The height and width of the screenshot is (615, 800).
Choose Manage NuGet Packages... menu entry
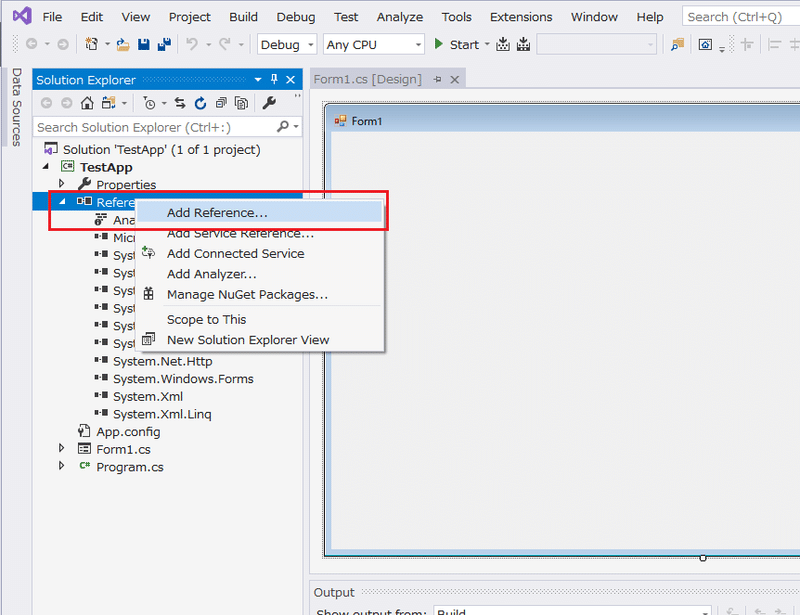(260, 294)
